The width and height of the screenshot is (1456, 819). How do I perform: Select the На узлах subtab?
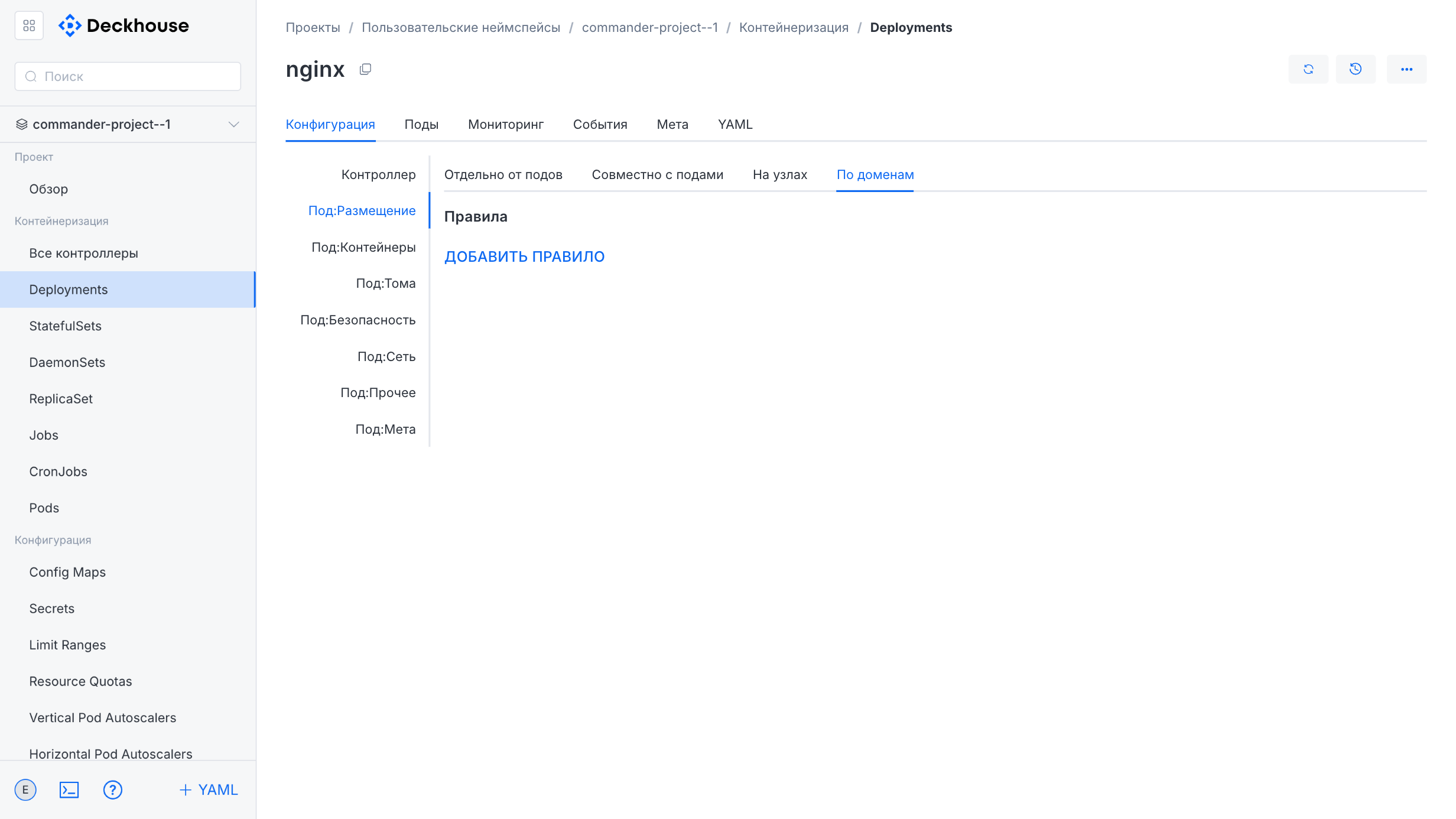tap(780, 174)
